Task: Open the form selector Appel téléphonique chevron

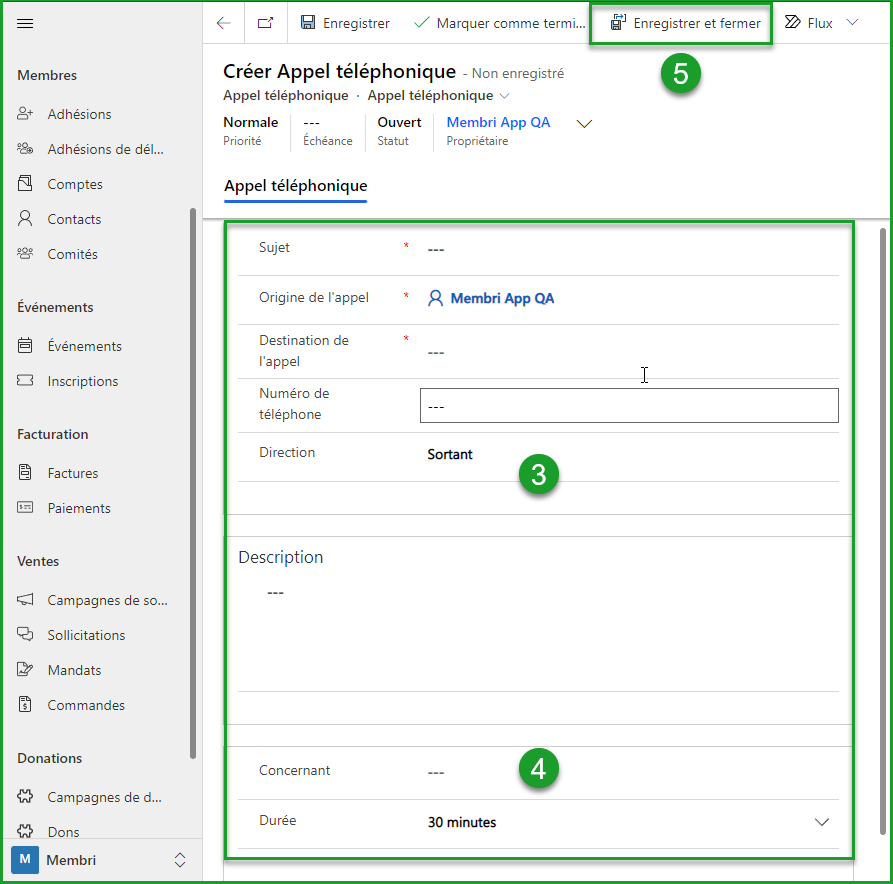Action: tap(504, 96)
